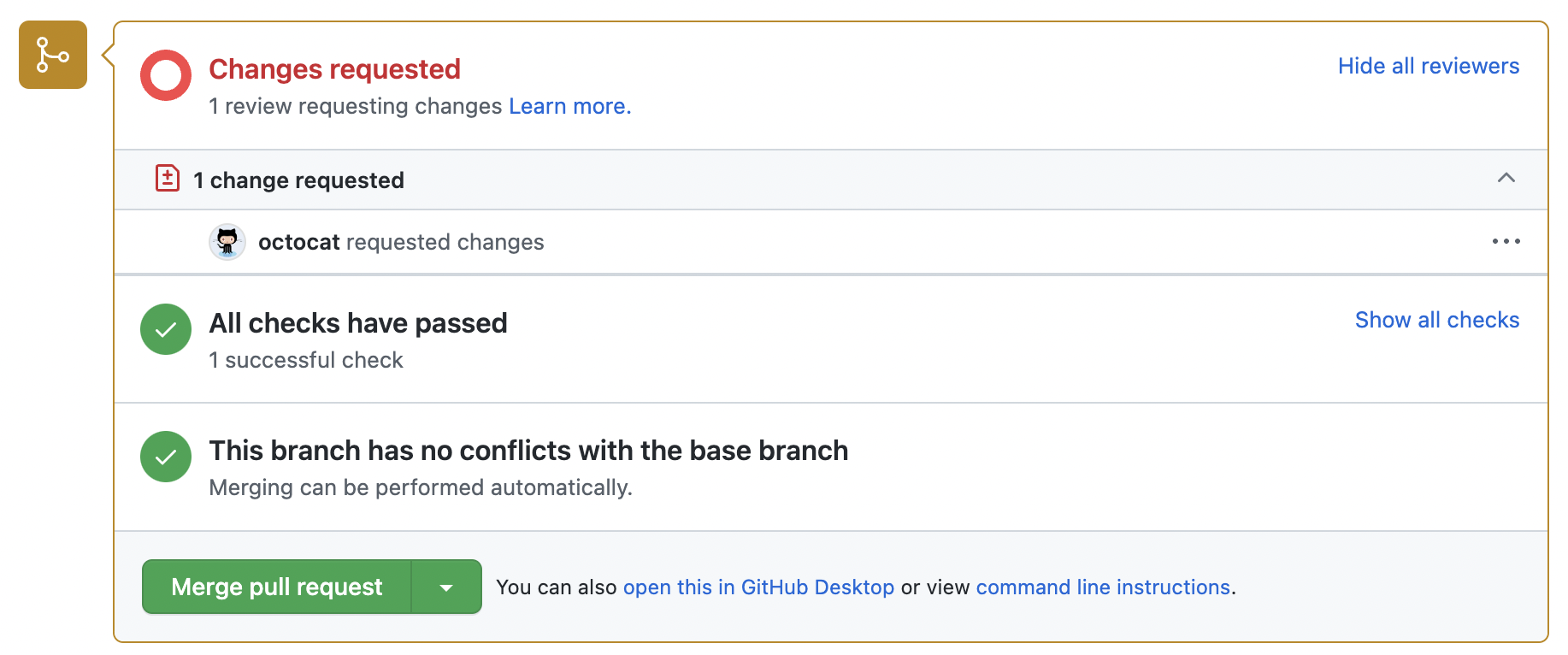This screenshot has width=1568, height=655.
Task: Click octocat's avatar image
Action: click(x=227, y=242)
